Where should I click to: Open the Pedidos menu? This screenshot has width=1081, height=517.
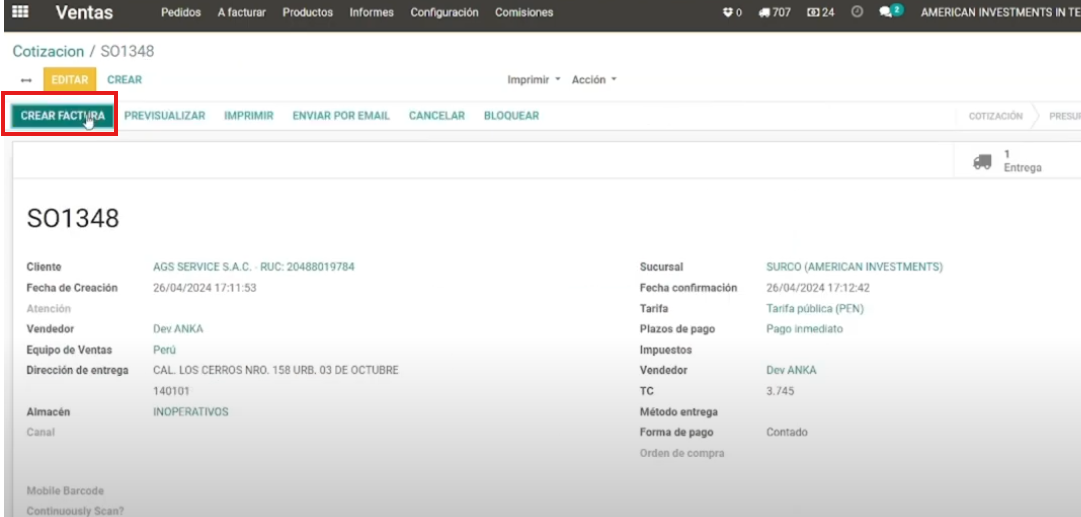(x=181, y=13)
